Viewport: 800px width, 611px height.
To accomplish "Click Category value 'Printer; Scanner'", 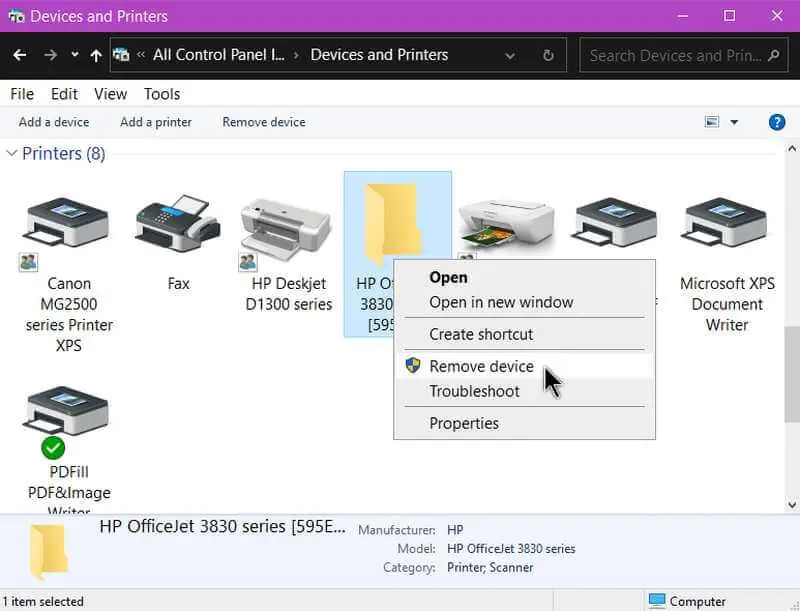I will pyautogui.click(x=490, y=568).
